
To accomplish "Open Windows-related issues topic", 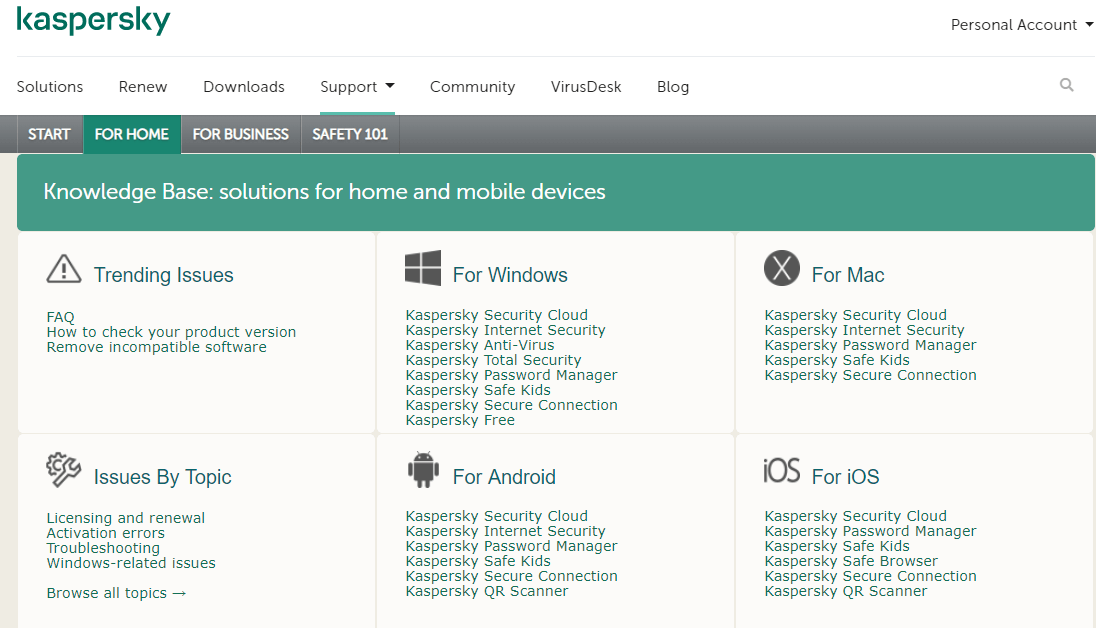I will click(131, 563).
